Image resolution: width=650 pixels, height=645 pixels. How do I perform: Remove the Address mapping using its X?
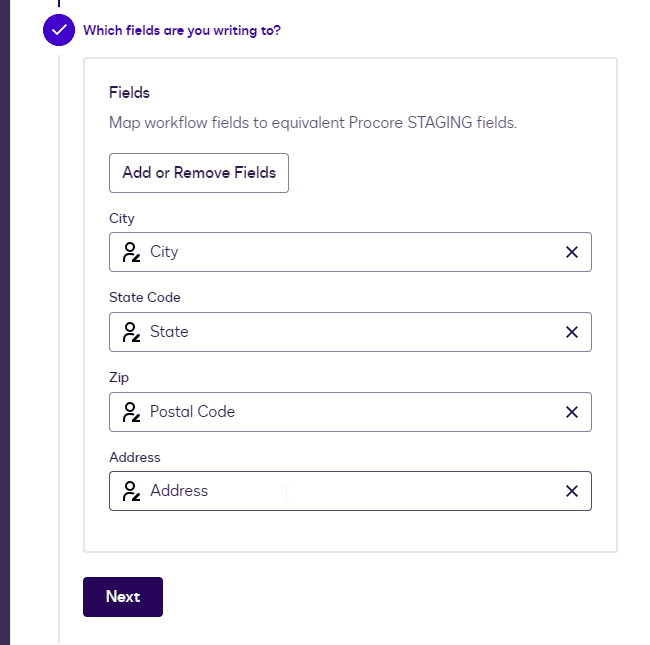(572, 491)
